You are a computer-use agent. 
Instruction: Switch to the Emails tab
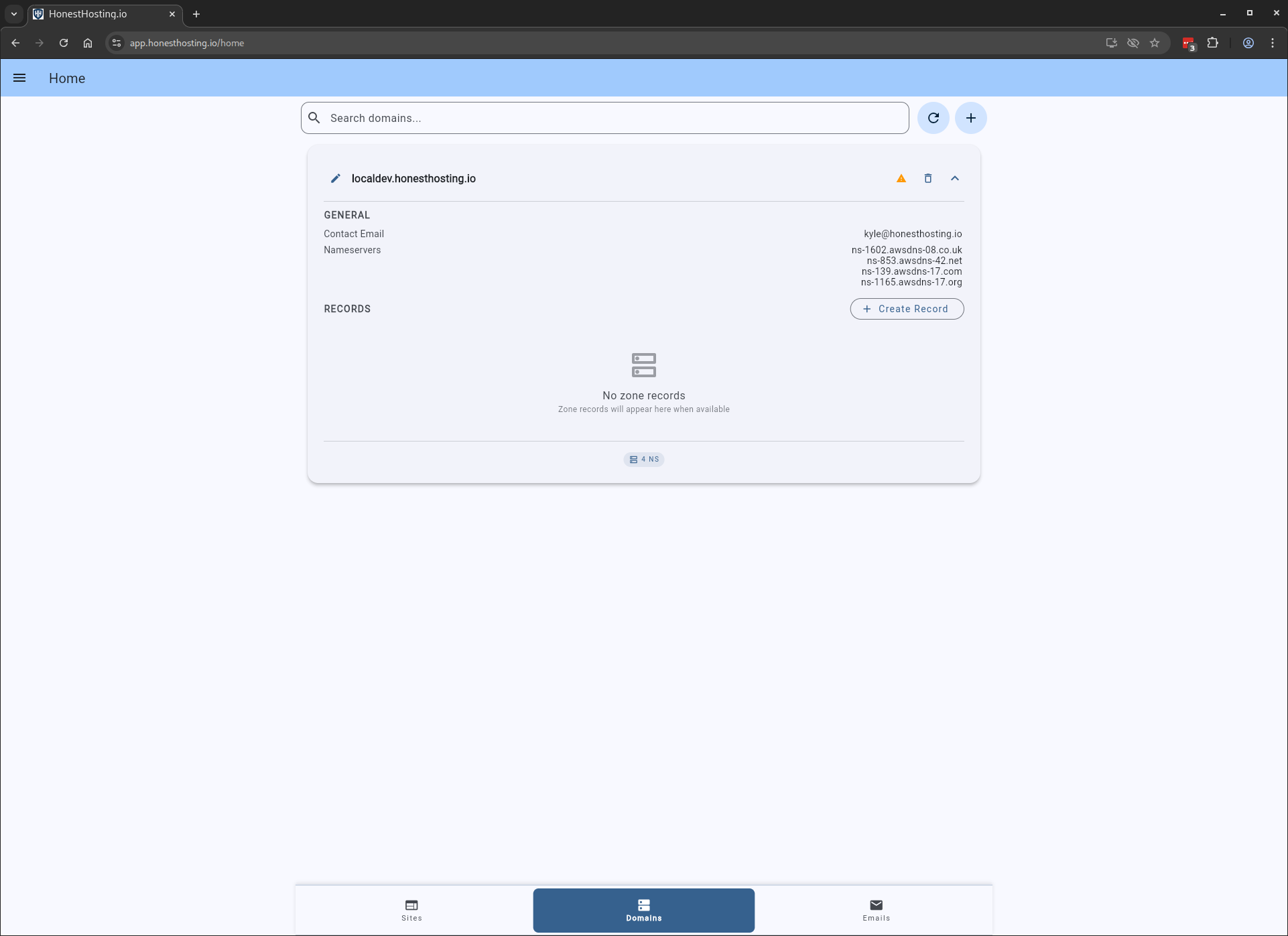click(x=876, y=910)
